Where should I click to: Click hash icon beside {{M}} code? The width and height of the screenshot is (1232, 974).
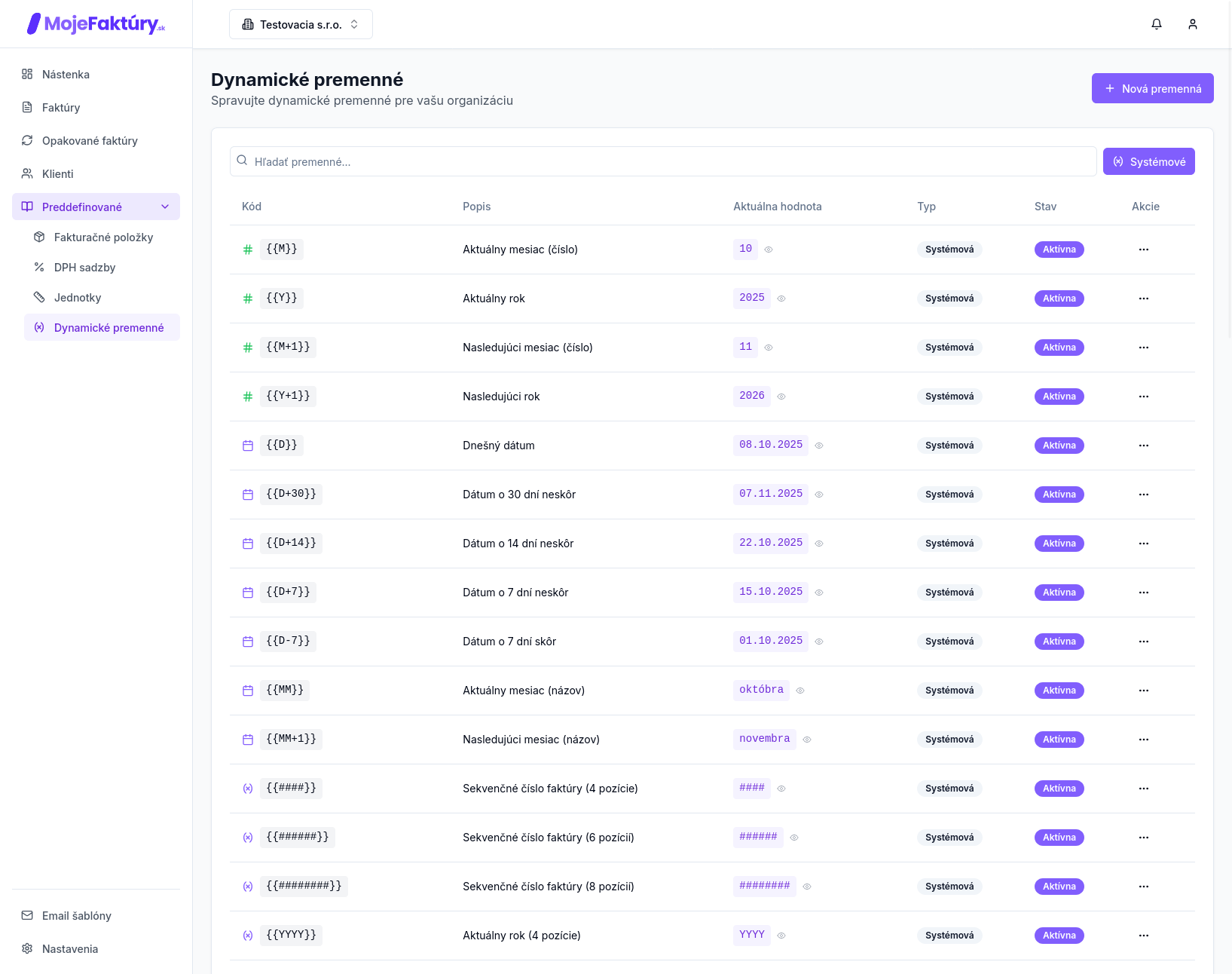pyautogui.click(x=248, y=250)
